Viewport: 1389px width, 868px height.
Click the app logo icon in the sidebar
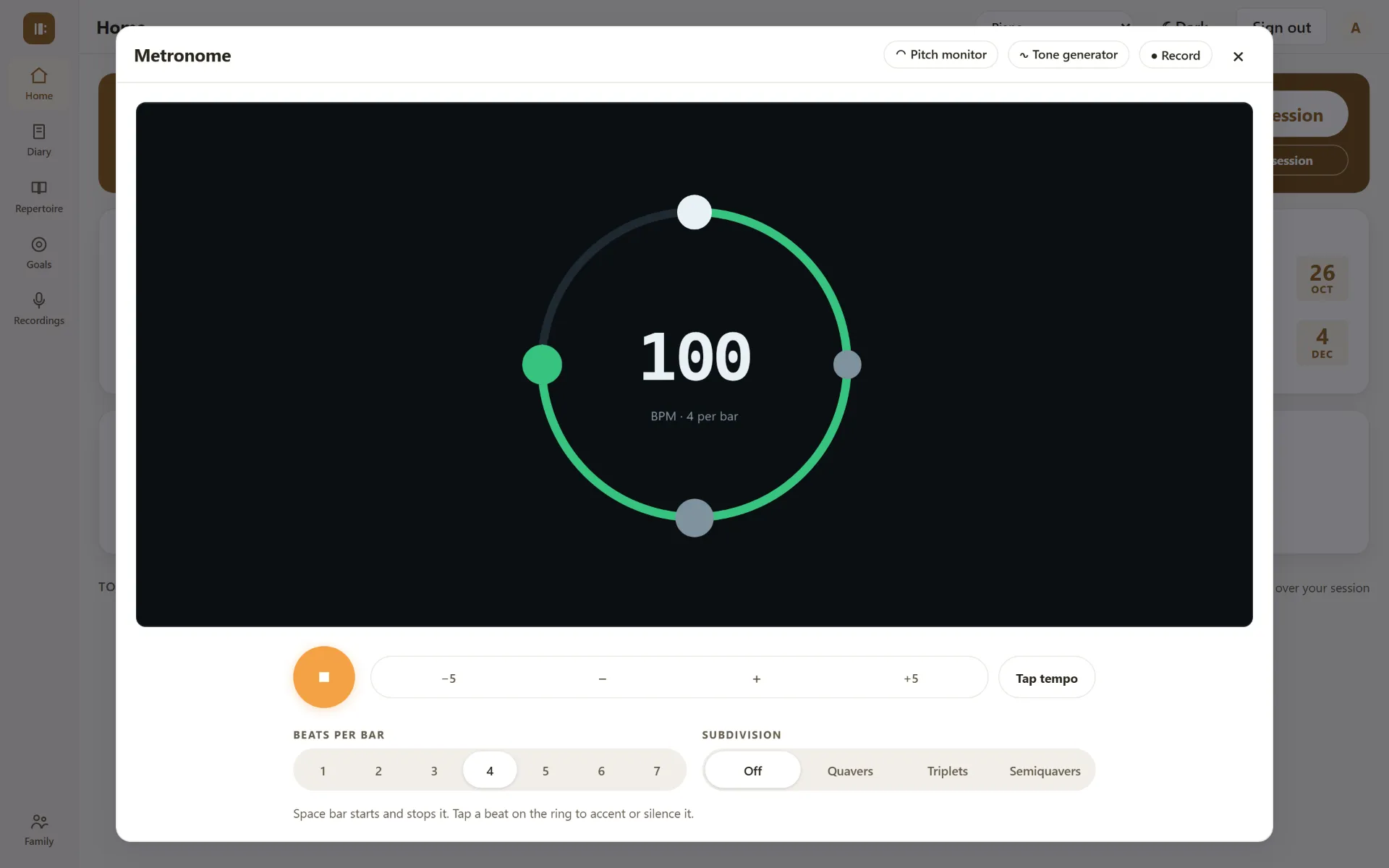click(x=39, y=28)
